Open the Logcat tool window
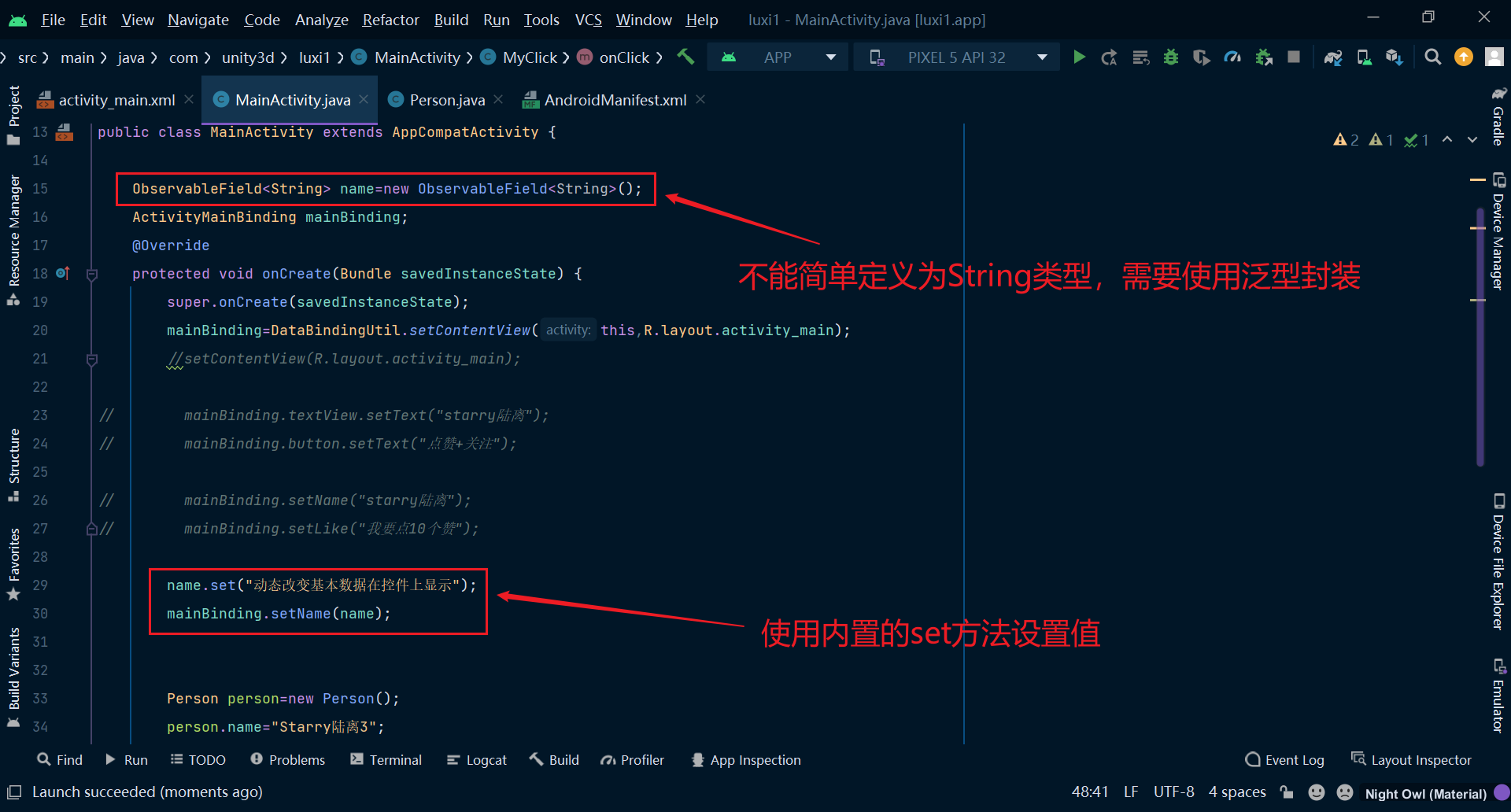 pos(477,759)
